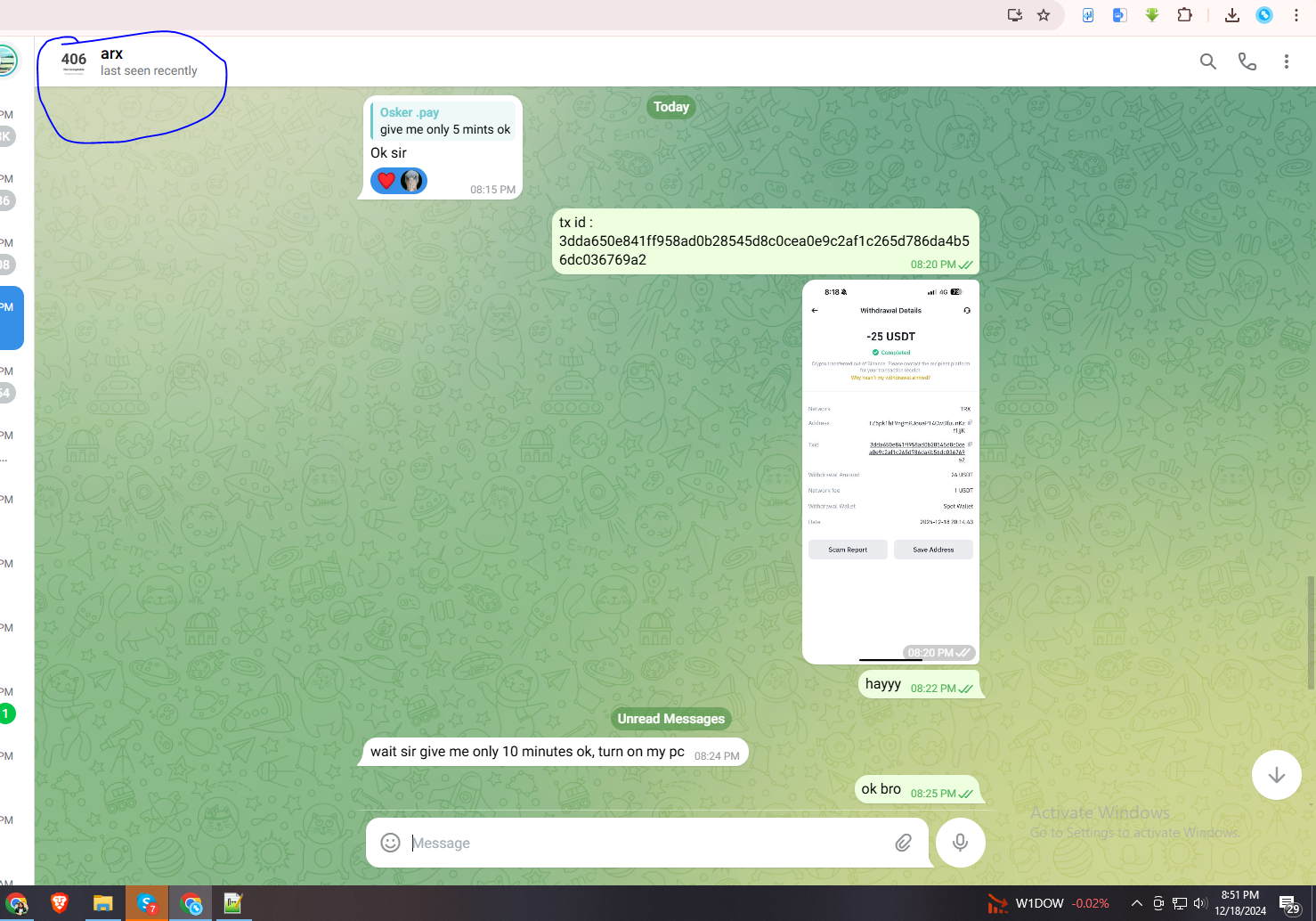
Task: Bookmark this page with star icon
Action: [1044, 15]
